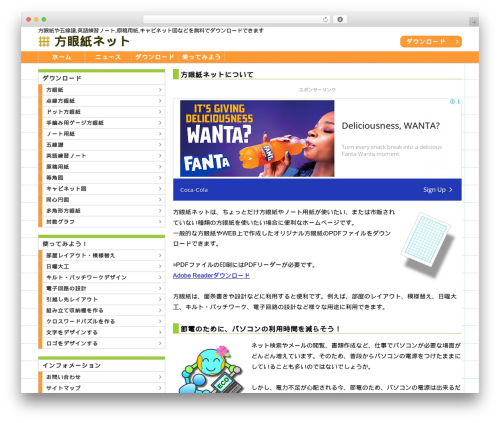This screenshot has height=423, width=500.
Task: Open 五線譜 in the sidebar
Action: pos(102,145)
